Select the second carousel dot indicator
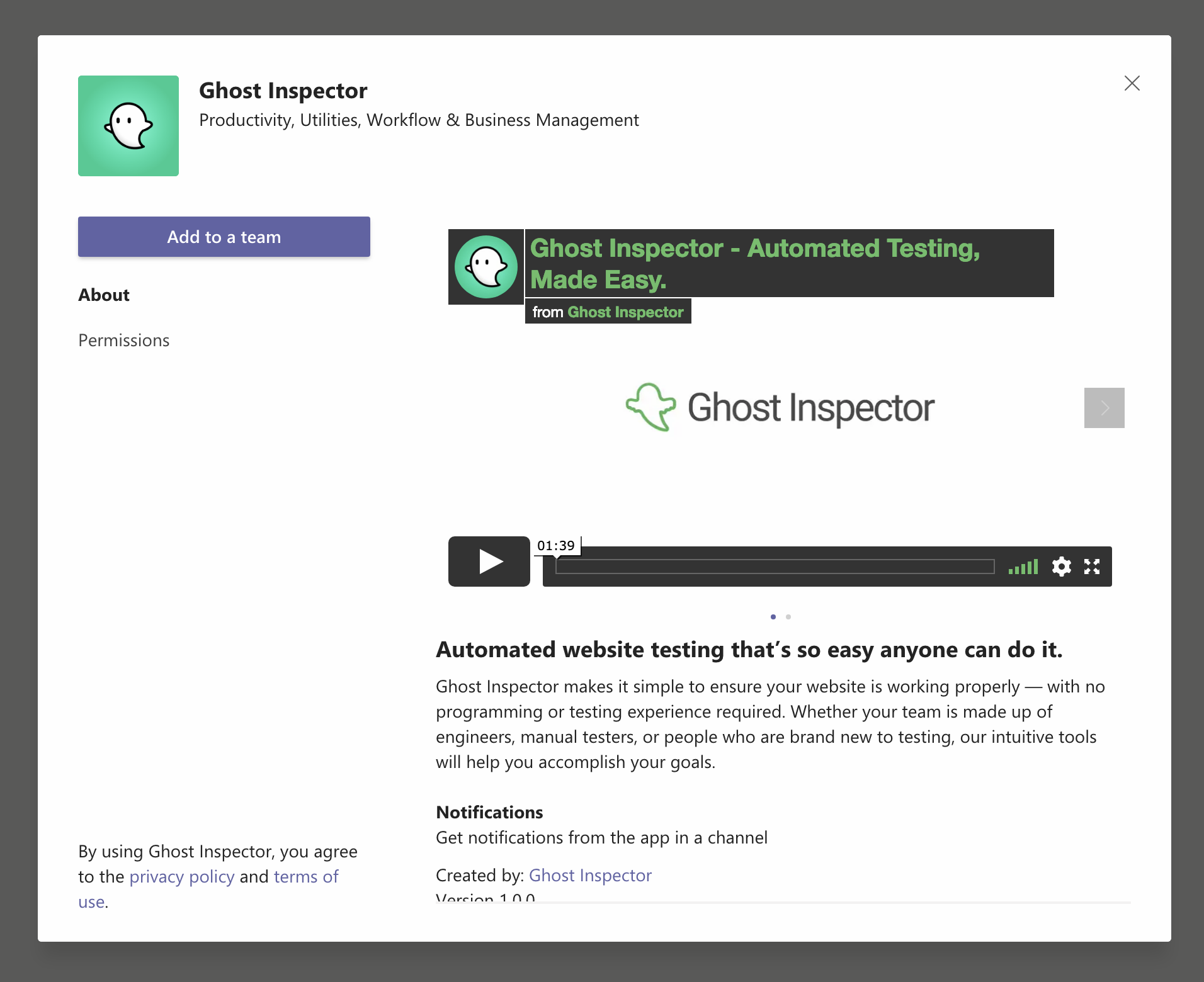Image resolution: width=1204 pixels, height=982 pixels. [788, 617]
